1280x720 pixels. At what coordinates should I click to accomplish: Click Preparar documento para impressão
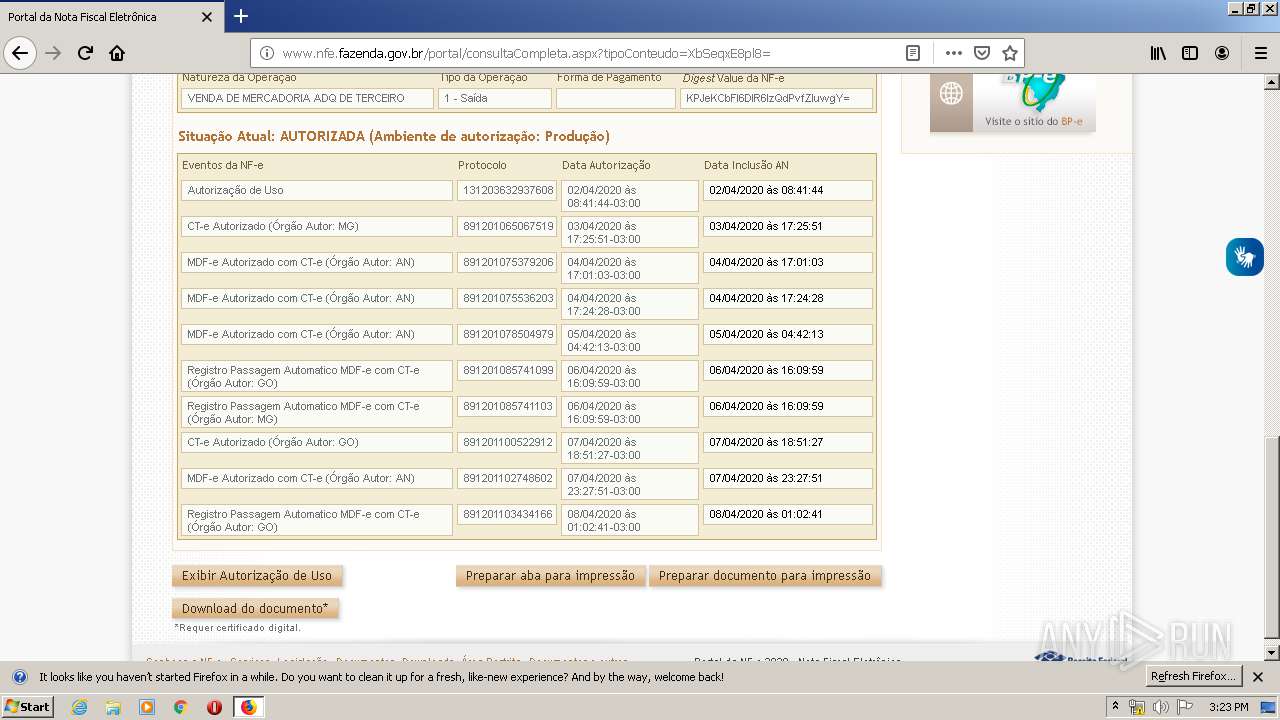[x=765, y=576]
